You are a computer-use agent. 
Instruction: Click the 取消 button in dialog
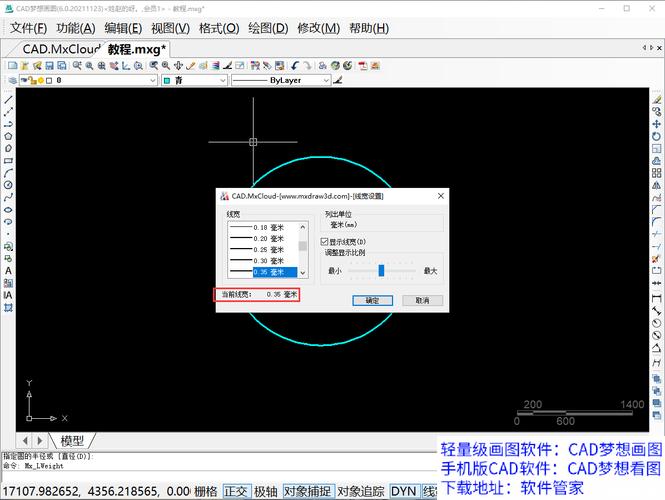click(422, 300)
